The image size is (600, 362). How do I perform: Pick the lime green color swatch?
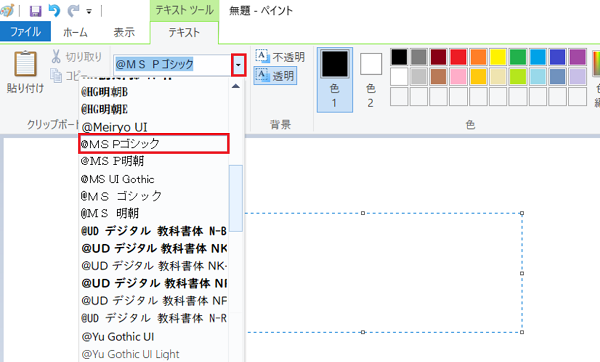click(518, 77)
